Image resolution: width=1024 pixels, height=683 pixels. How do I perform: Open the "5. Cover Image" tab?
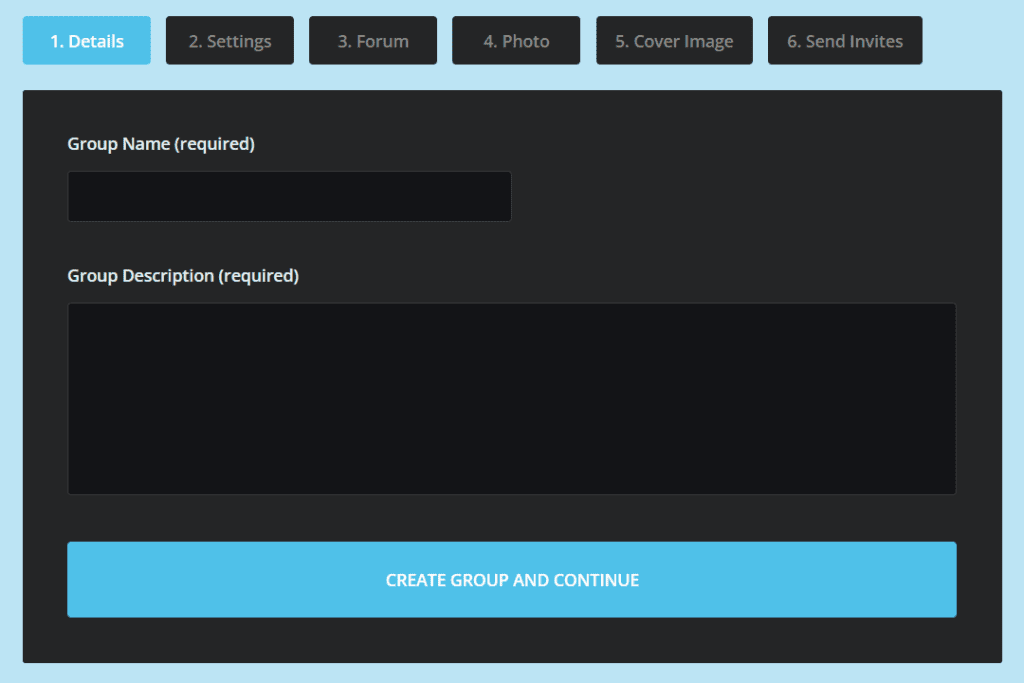click(674, 41)
